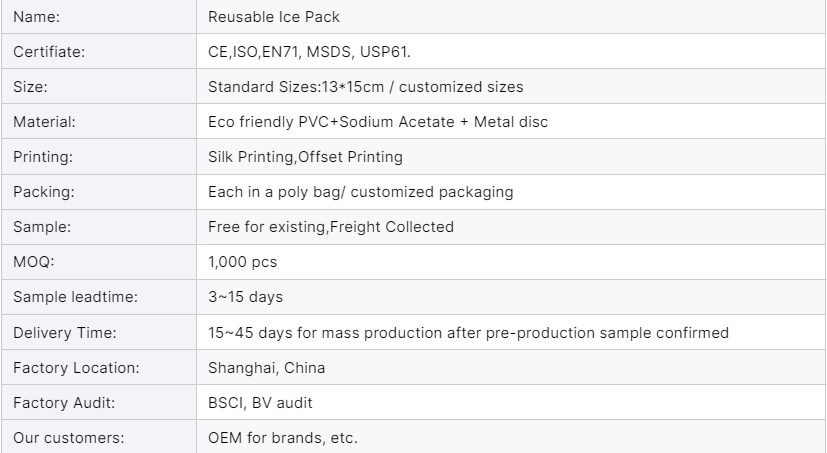Click the Eco friendly PVC material description
Viewport: 827px width, 453px height.
click(x=378, y=122)
